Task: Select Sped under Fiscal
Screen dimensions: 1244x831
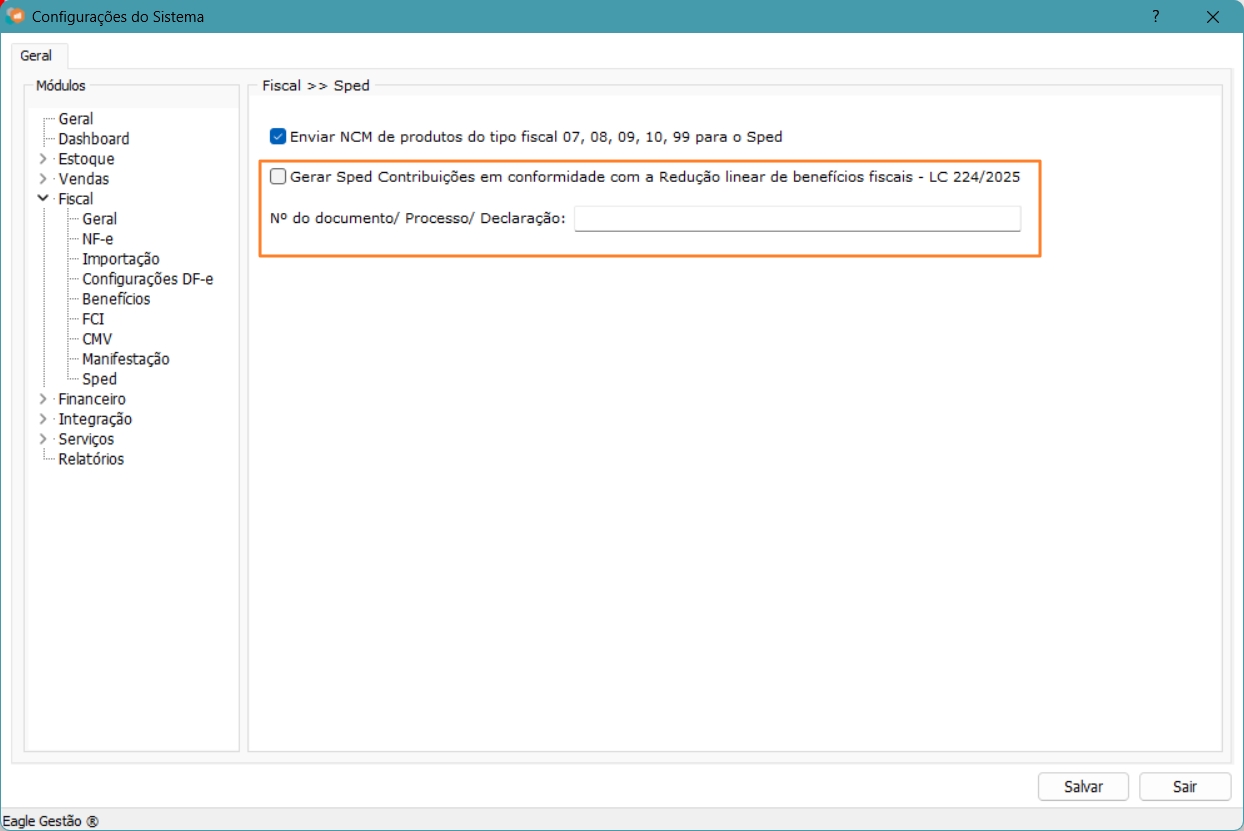Action: [100, 379]
